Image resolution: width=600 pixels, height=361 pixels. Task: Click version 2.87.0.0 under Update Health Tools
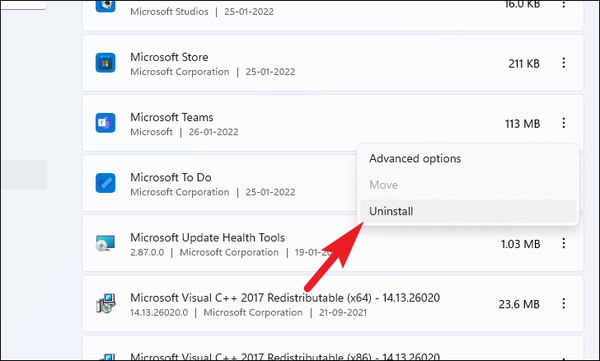[x=147, y=252]
